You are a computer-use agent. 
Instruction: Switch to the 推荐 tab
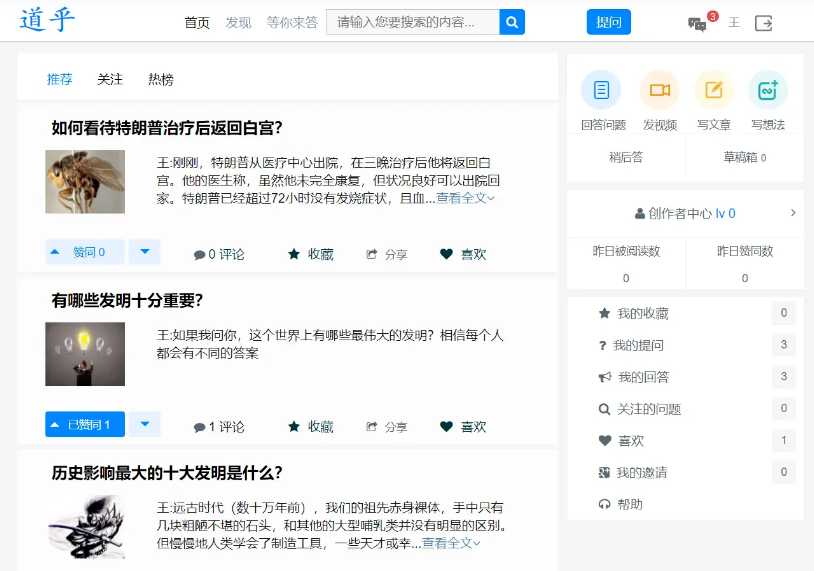pos(59,79)
